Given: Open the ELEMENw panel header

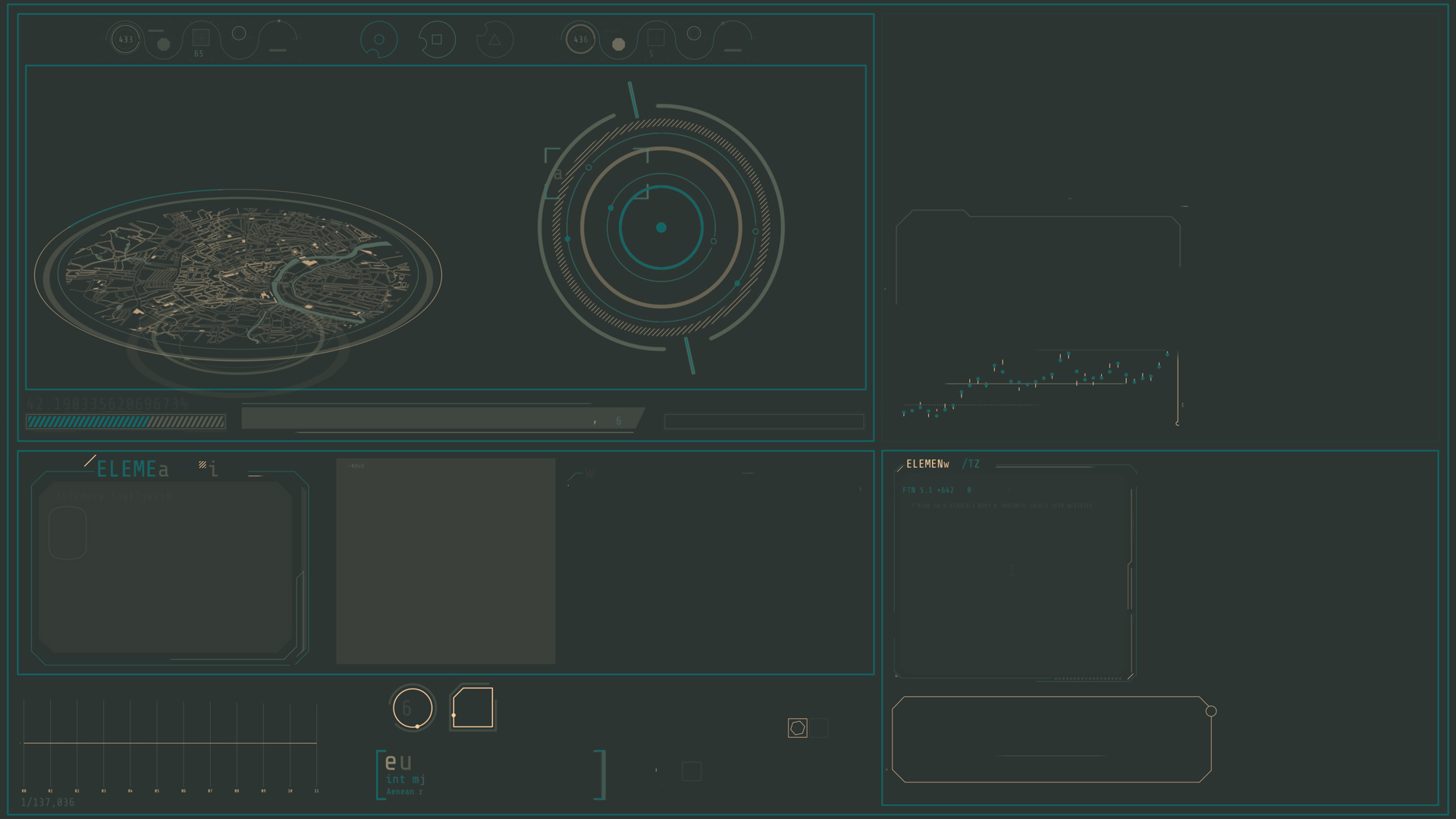Looking at the screenshot, I should pos(927,464).
